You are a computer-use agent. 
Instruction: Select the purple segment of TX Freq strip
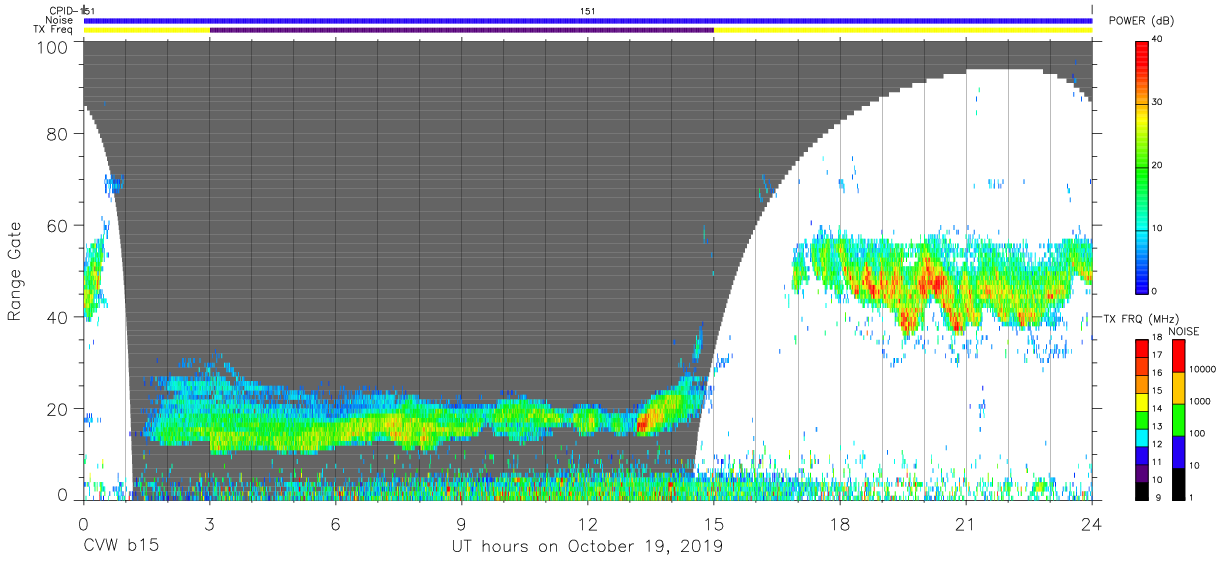point(462,30)
